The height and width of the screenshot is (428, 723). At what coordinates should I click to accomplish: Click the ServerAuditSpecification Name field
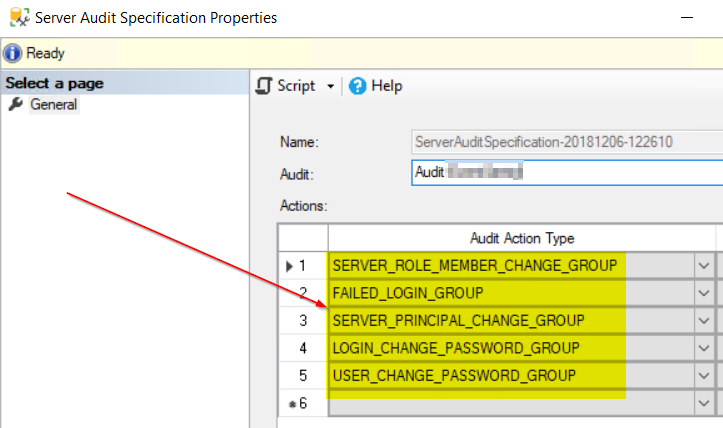565,142
